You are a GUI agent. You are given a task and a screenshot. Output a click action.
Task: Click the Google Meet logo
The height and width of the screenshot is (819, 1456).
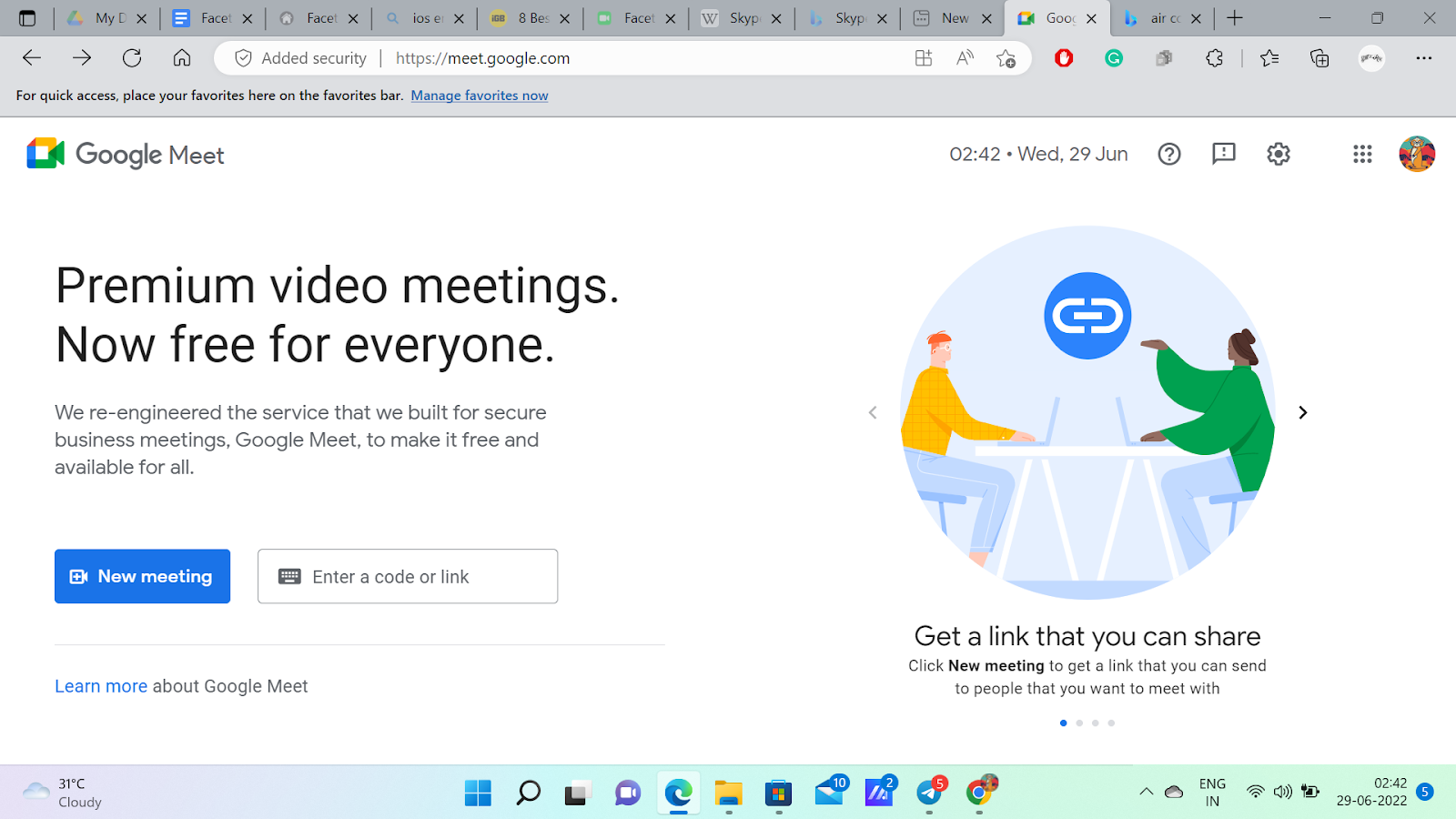tap(126, 155)
